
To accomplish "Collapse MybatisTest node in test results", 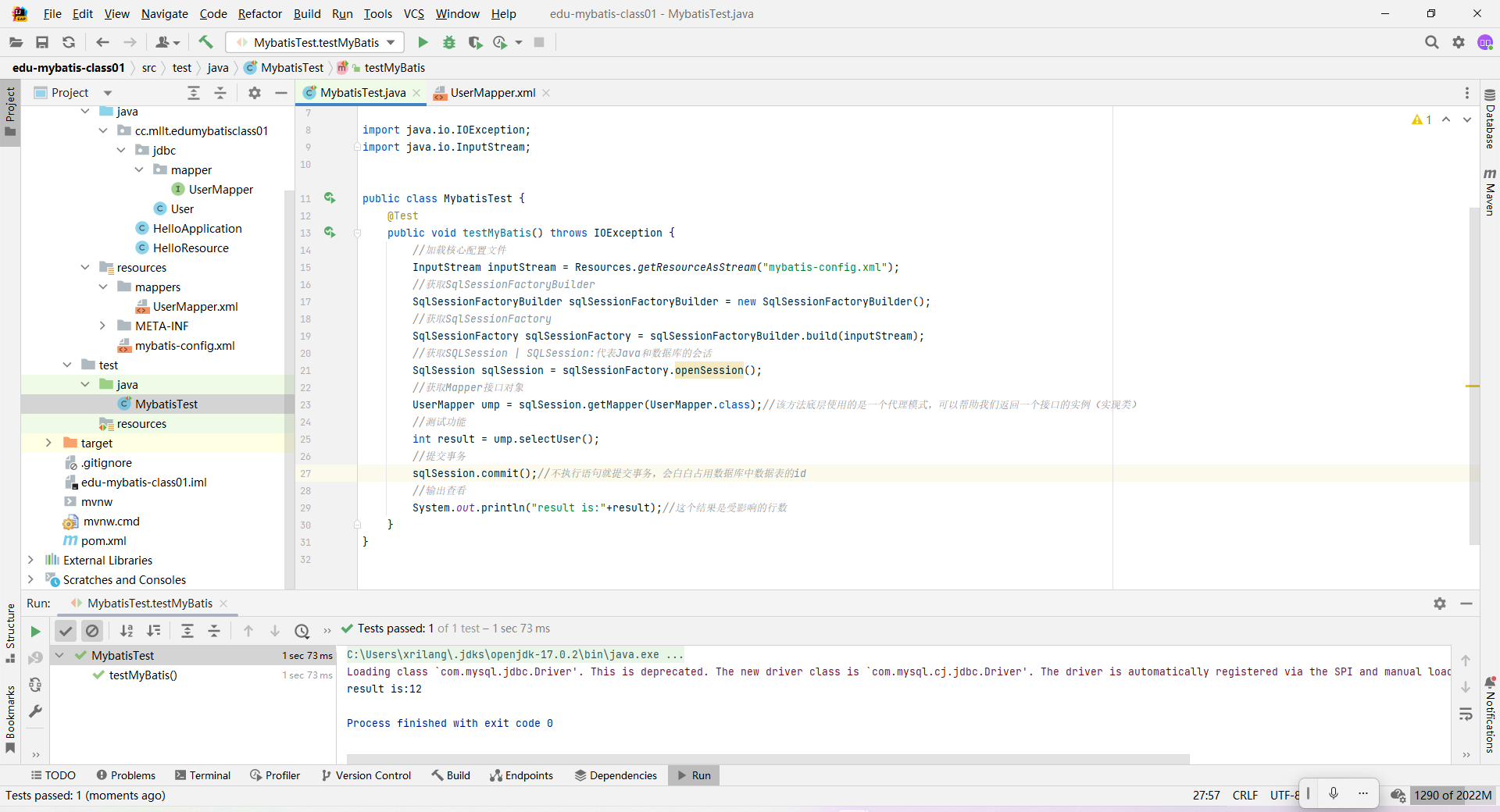I will click(59, 655).
